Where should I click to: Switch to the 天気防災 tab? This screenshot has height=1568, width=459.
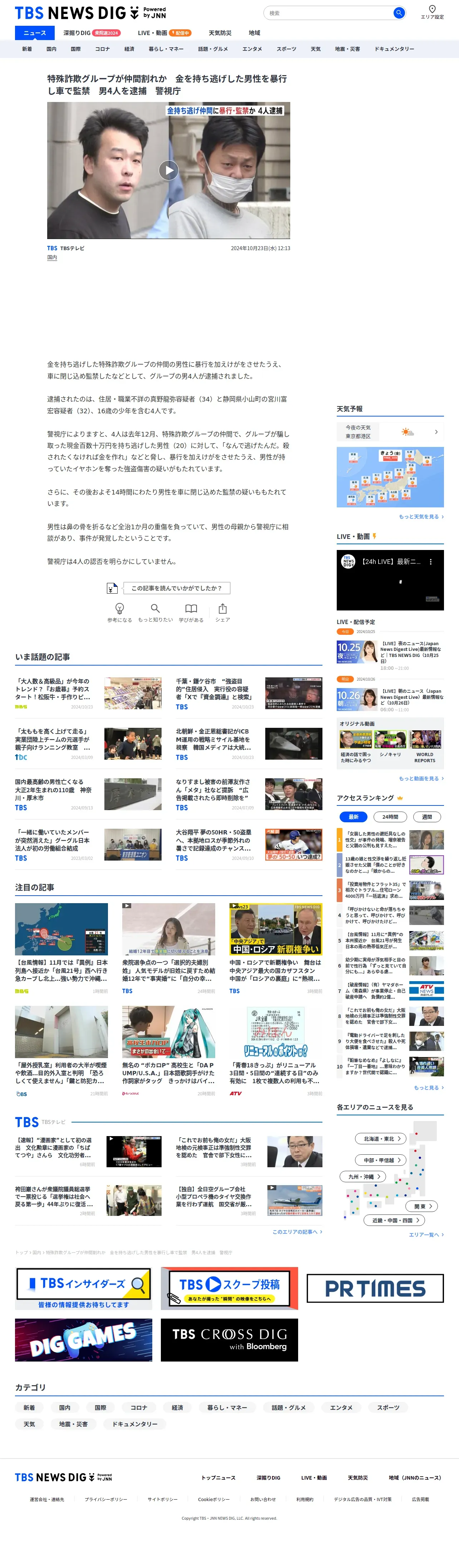pos(220,33)
